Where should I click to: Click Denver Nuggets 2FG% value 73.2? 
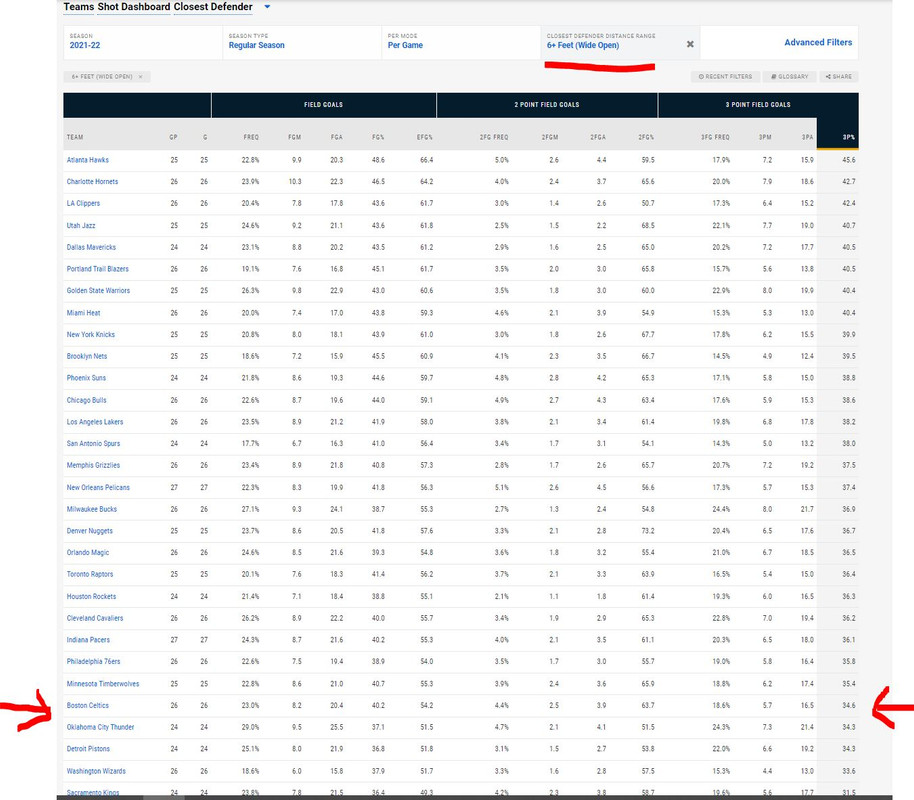point(648,531)
